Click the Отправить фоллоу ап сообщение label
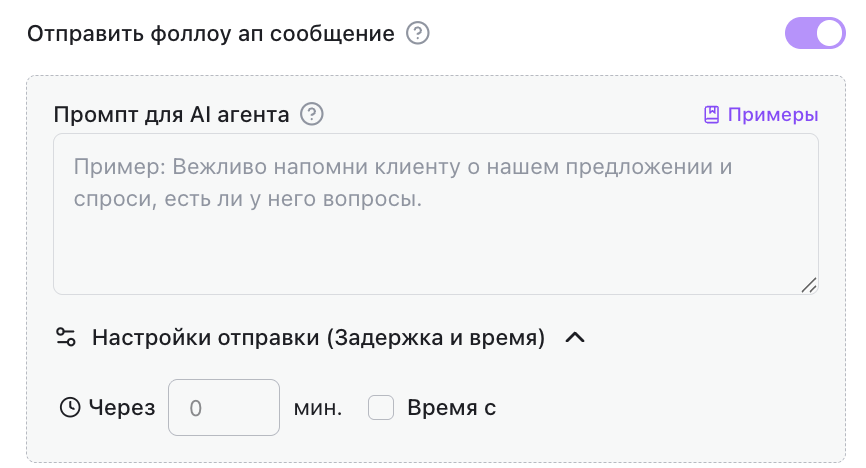Image resolution: width=866 pixels, height=468 pixels. pos(211,34)
